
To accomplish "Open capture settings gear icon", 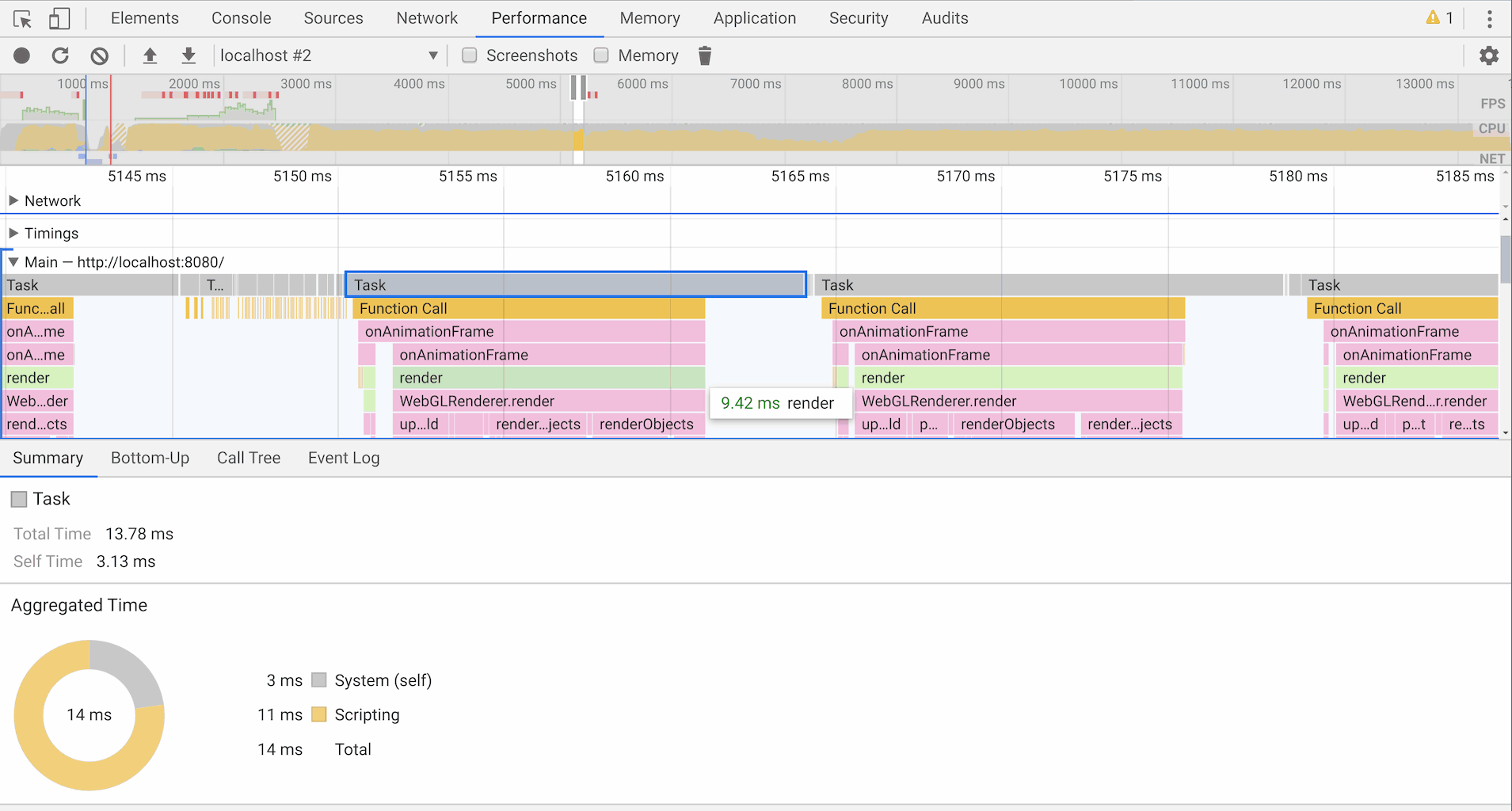I will click(1489, 55).
